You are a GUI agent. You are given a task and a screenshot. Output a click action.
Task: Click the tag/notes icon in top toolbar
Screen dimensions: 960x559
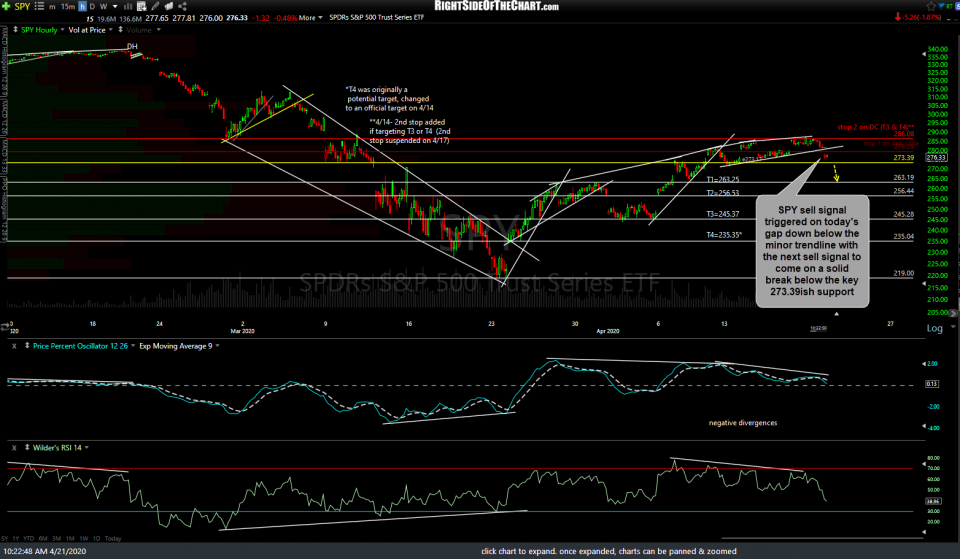pyautogui.click(x=169, y=6)
